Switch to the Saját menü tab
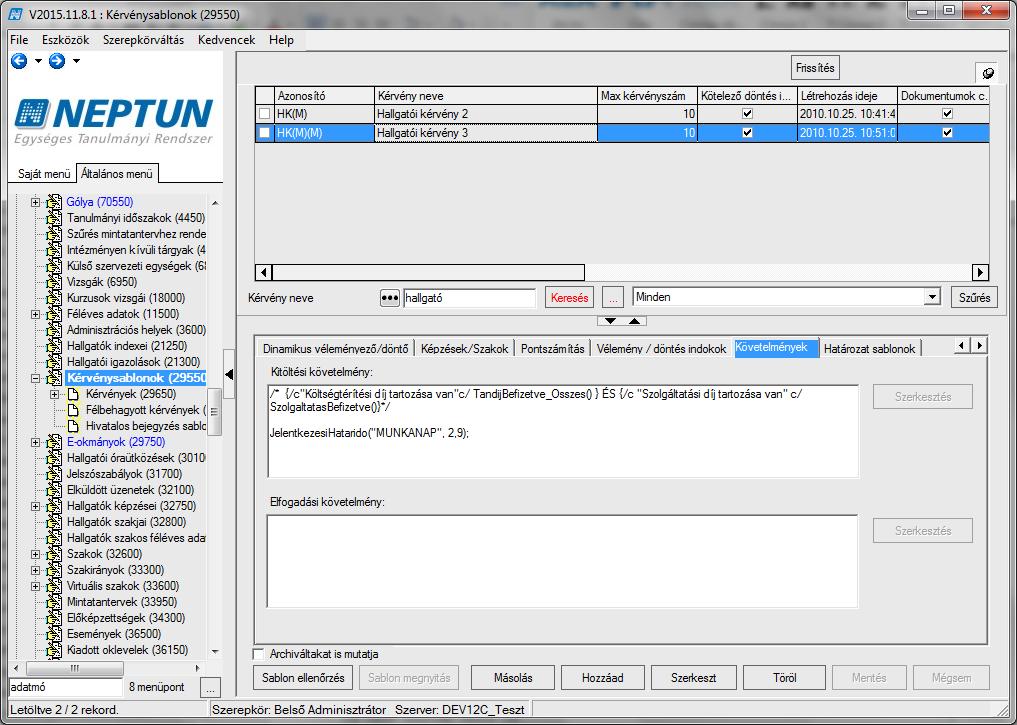1017x725 pixels. (x=43, y=174)
